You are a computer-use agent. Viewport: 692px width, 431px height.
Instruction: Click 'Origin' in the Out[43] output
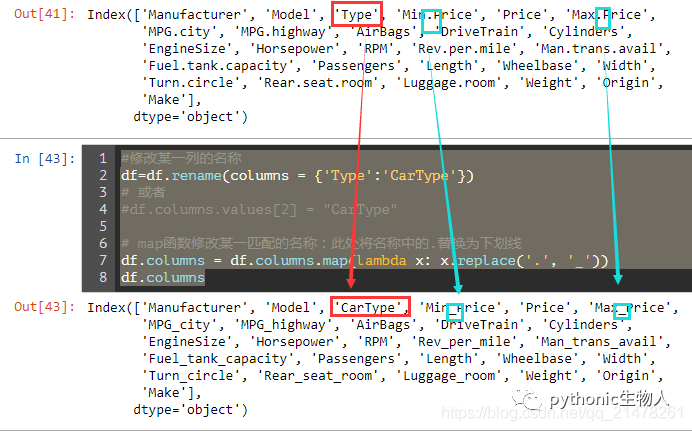pos(626,376)
